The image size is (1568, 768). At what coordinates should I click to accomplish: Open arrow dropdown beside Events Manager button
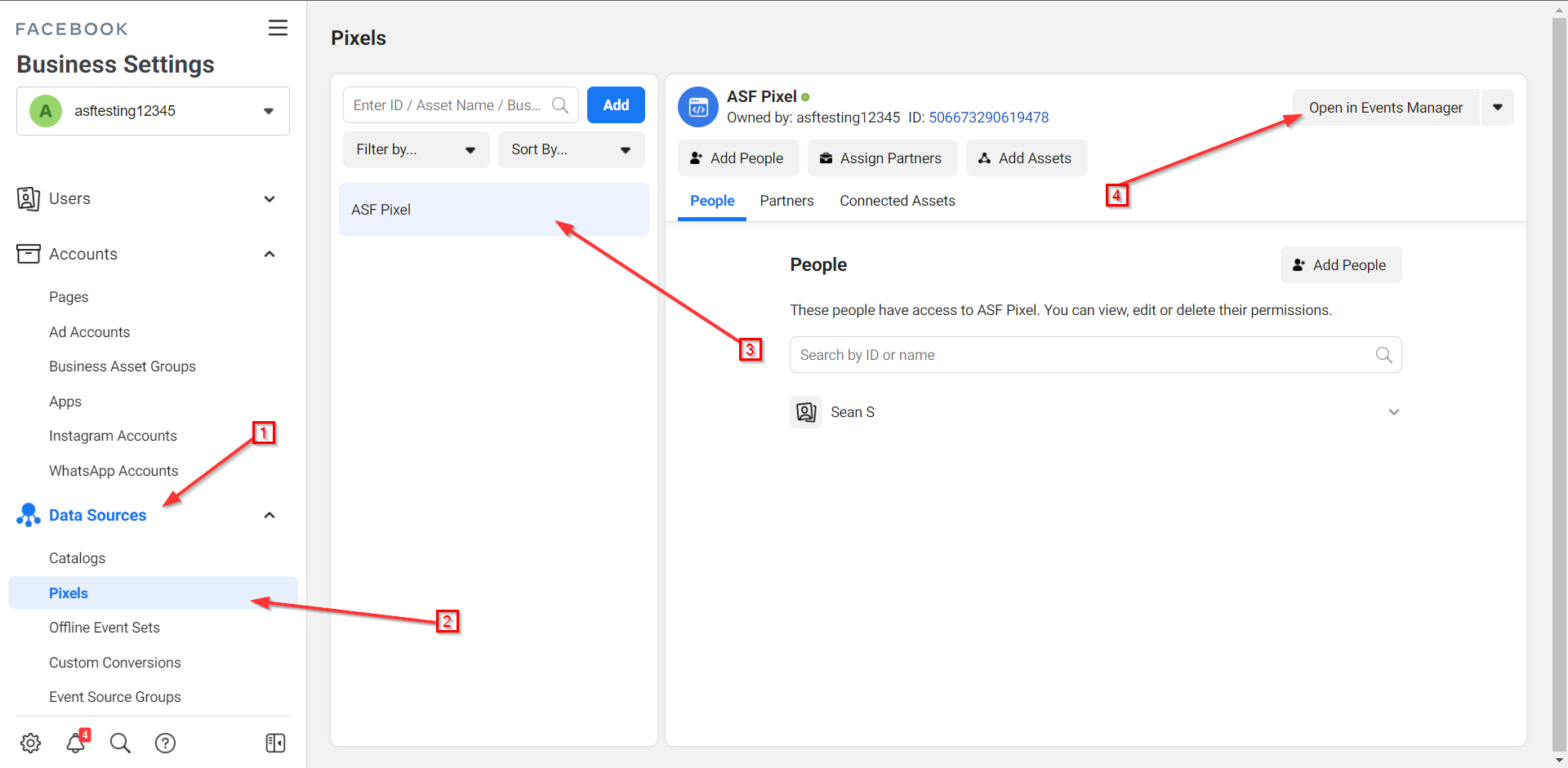coord(1498,108)
